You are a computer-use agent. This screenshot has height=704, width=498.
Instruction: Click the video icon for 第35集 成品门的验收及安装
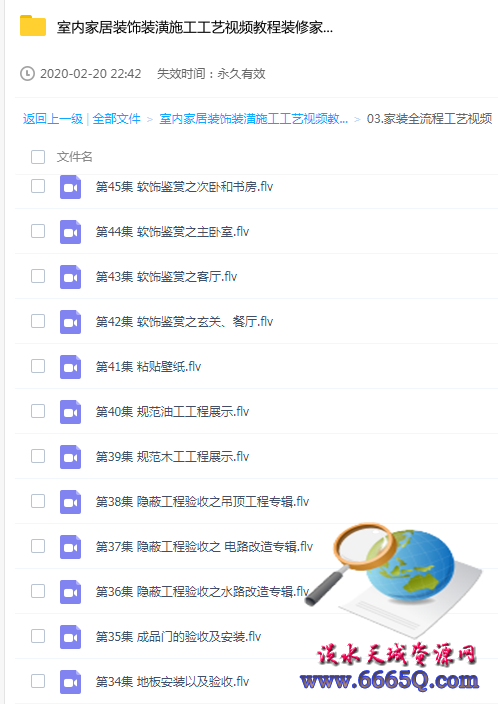(x=71, y=637)
